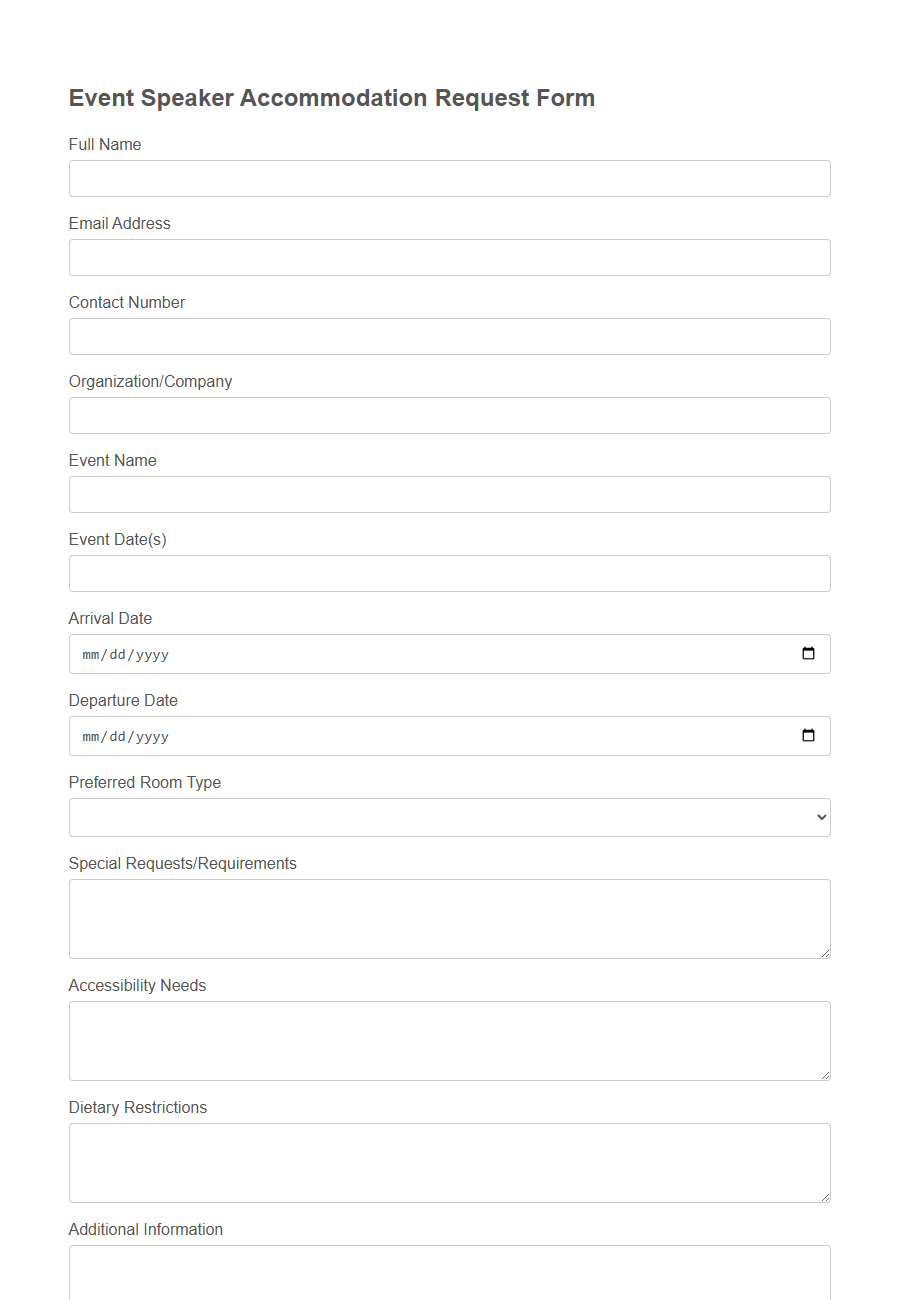Click the Accessibility Needs text area
This screenshot has height=1300, width=900.
450,1040
